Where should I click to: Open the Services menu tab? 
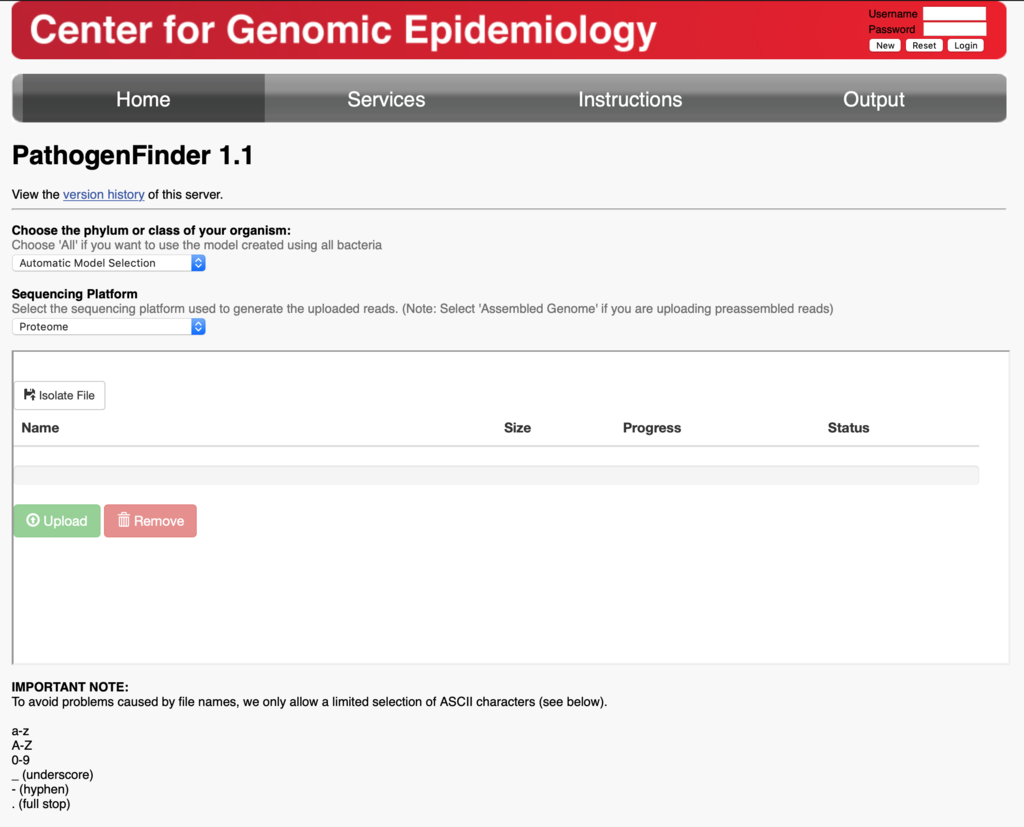click(x=386, y=99)
